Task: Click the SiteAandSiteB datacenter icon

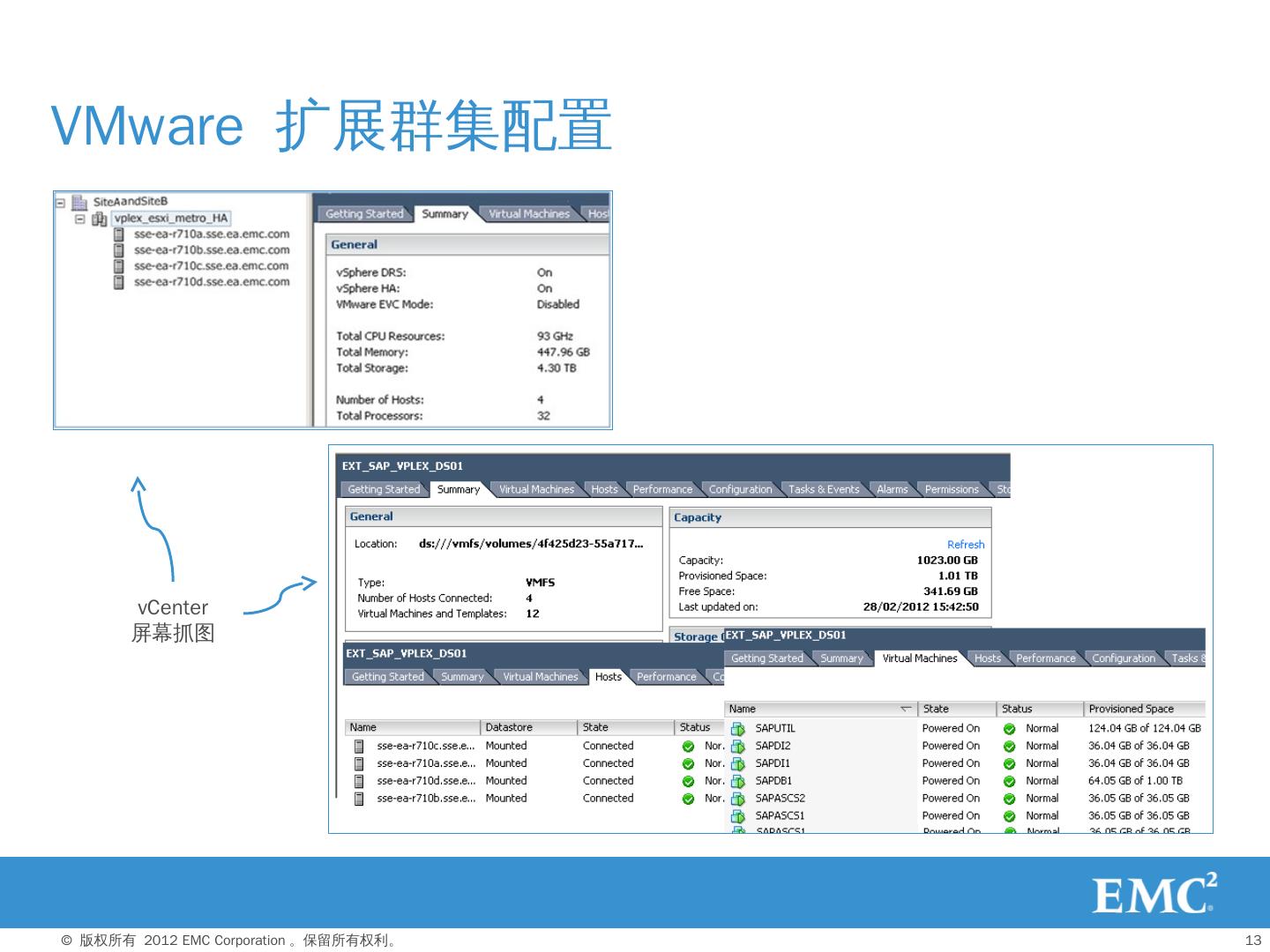Action: coord(78,200)
